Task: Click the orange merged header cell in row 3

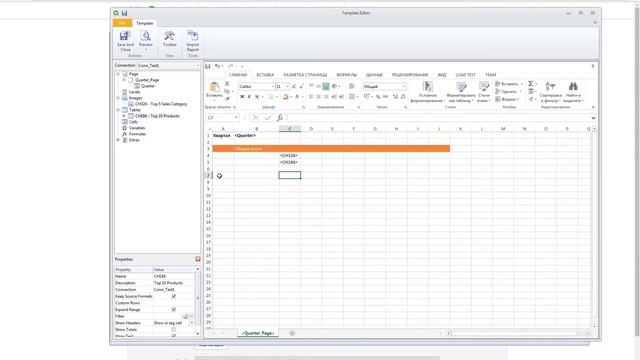Action: pyautogui.click(x=331, y=149)
